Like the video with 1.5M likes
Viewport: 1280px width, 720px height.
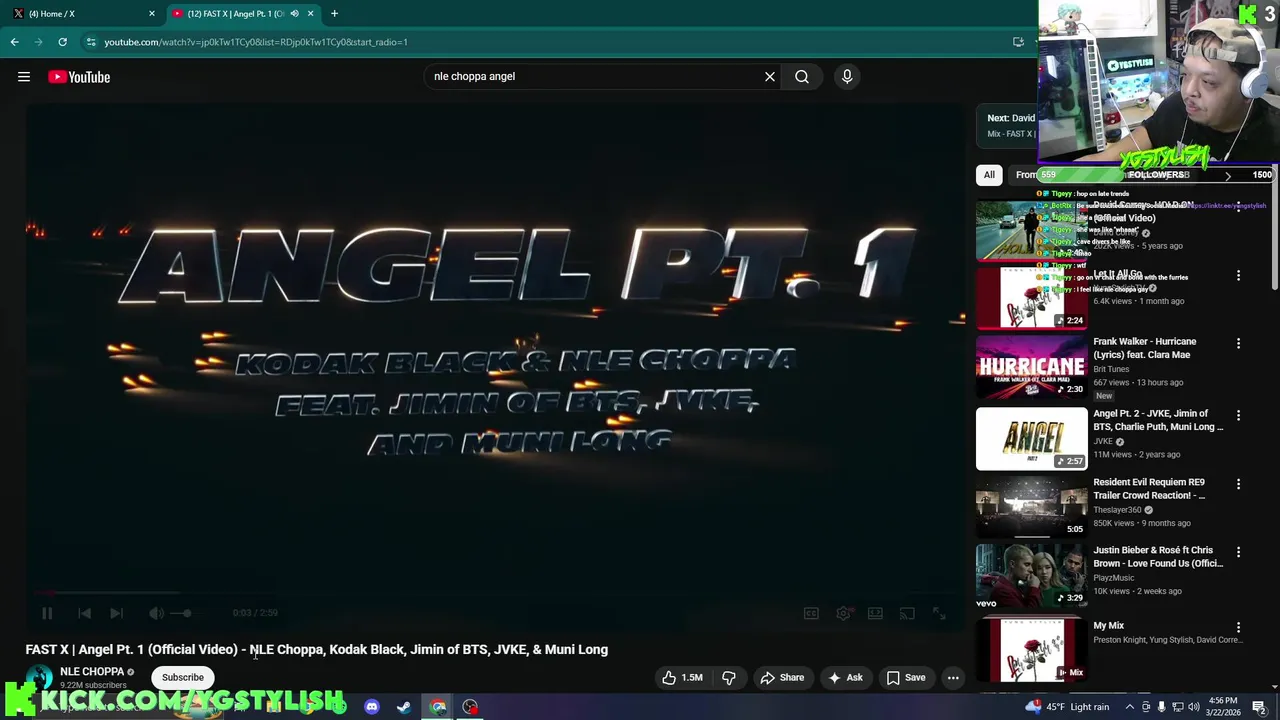[682, 677]
